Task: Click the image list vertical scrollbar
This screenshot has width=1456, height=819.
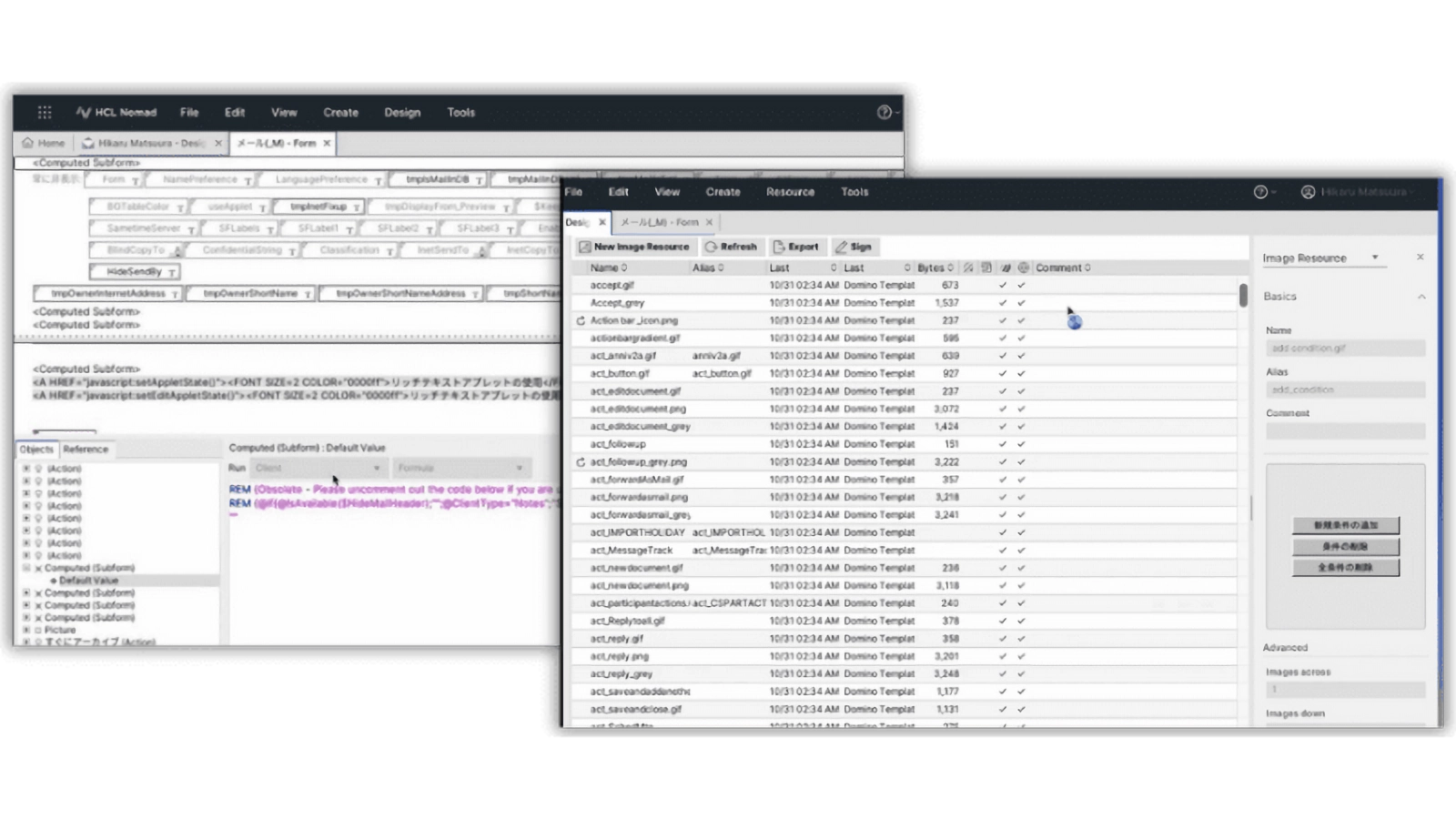Action: [x=1243, y=296]
